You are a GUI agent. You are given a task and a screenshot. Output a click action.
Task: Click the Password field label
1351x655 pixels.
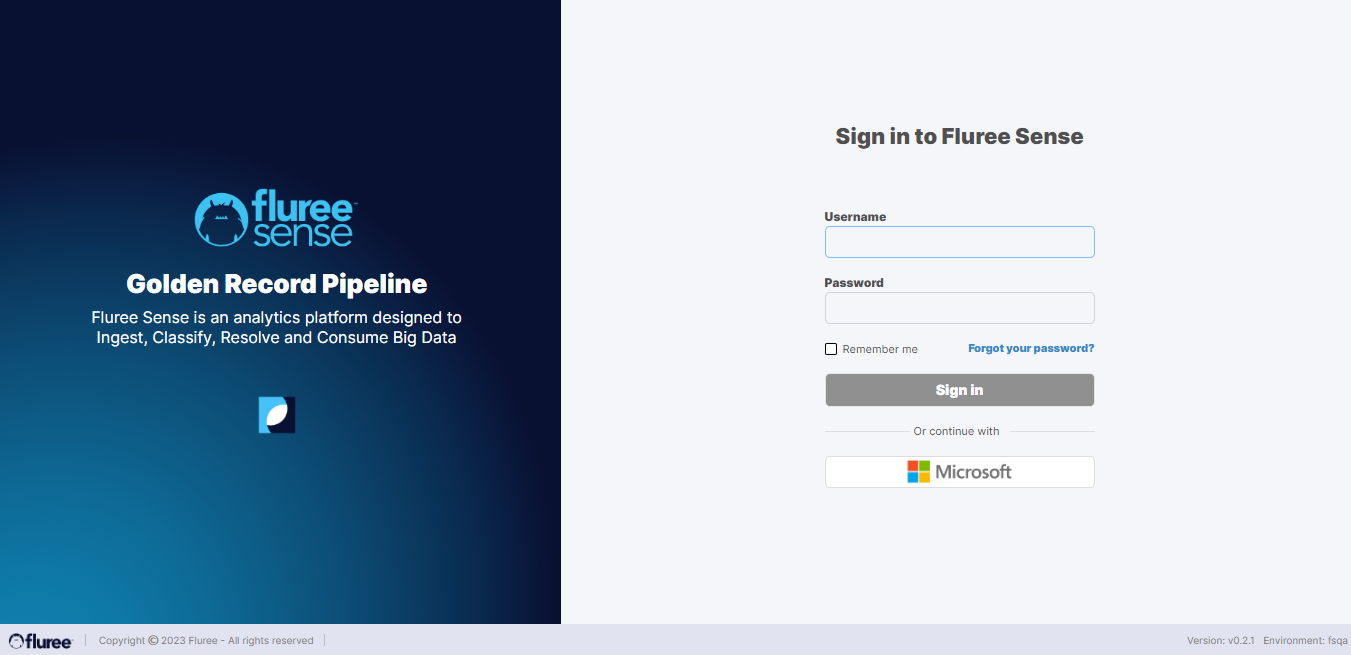[x=854, y=283]
